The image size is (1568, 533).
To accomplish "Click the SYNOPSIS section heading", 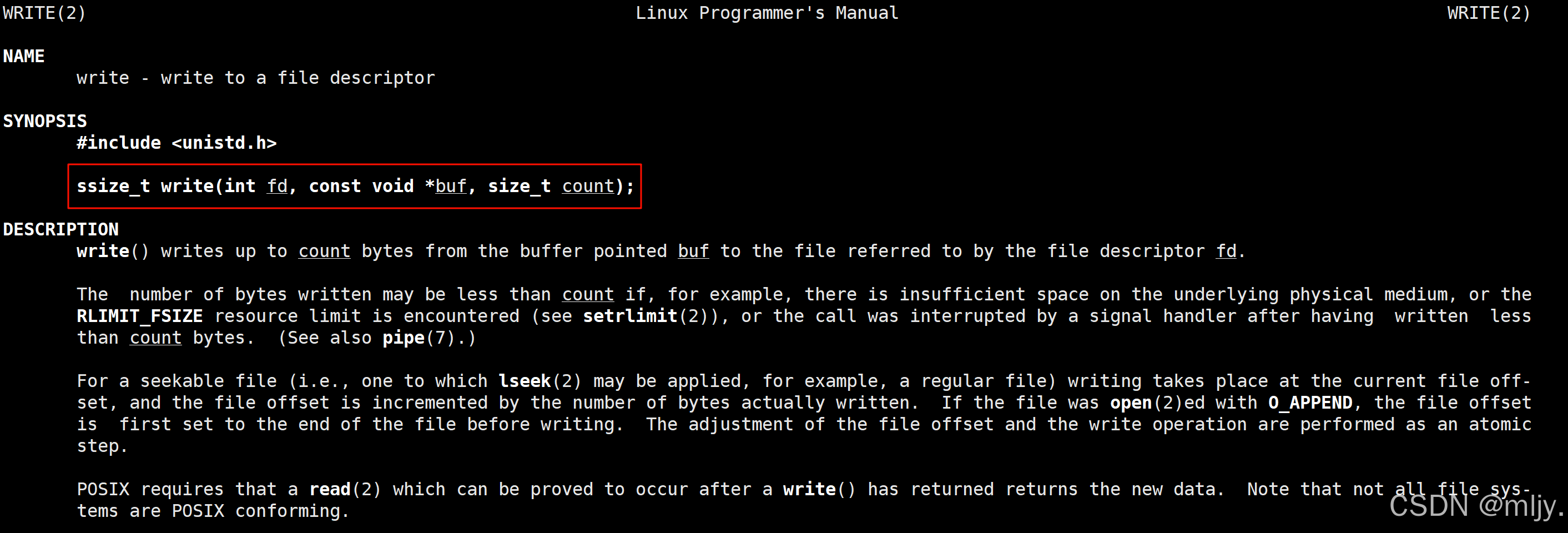I will tap(45, 121).
